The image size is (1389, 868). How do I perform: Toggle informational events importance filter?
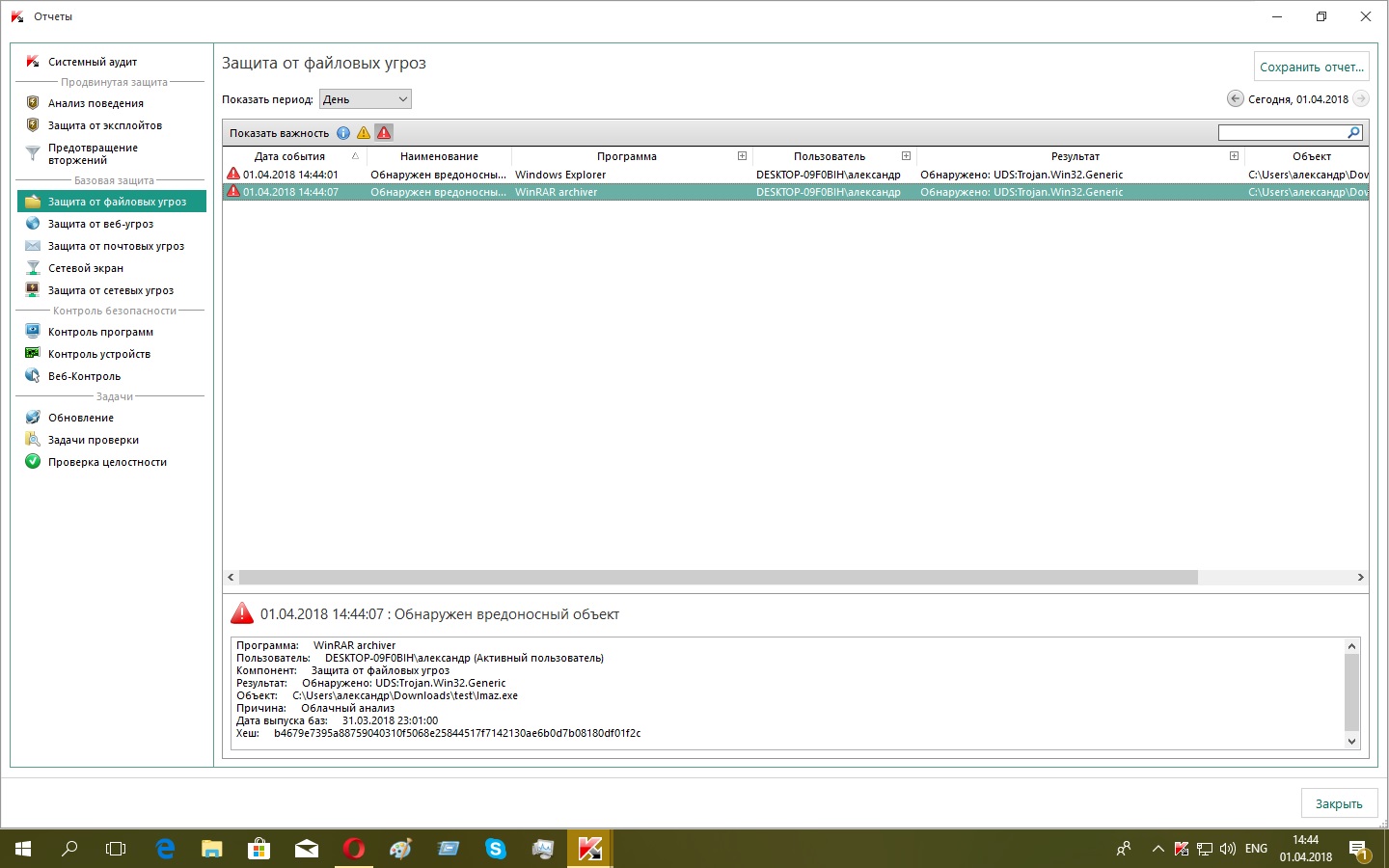tap(343, 133)
